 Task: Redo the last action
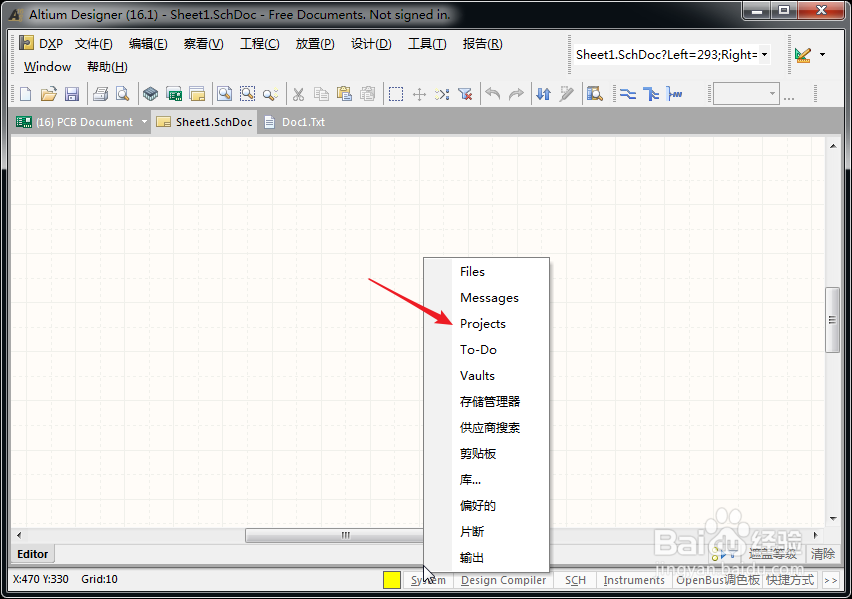(x=516, y=94)
